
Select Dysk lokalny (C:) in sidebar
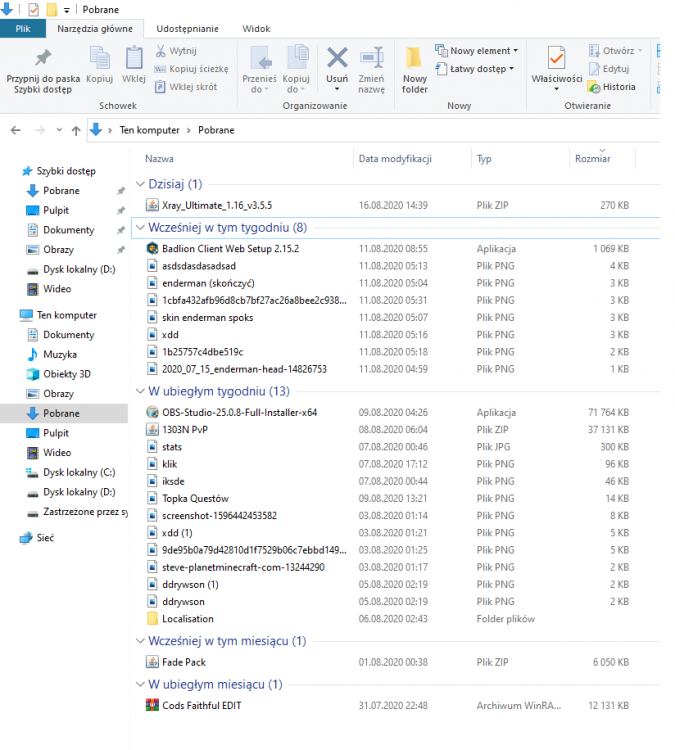79,472
